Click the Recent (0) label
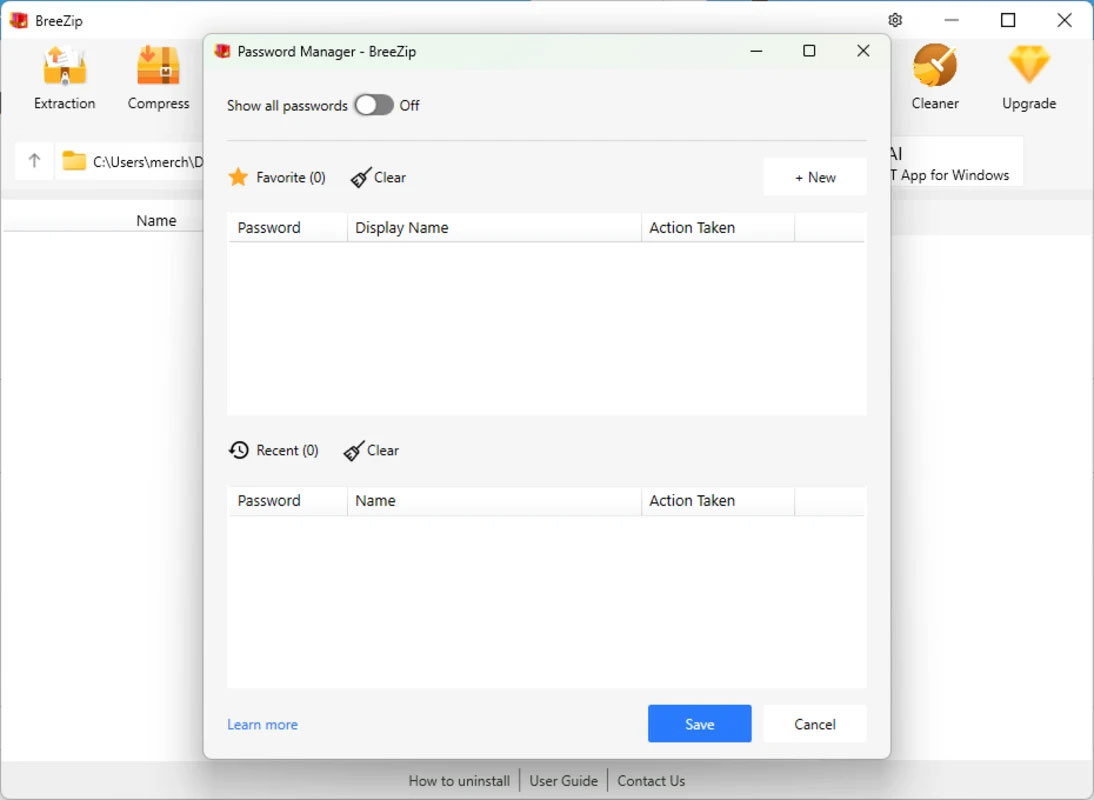The height and width of the screenshot is (800, 1094). click(x=287, y=451)
